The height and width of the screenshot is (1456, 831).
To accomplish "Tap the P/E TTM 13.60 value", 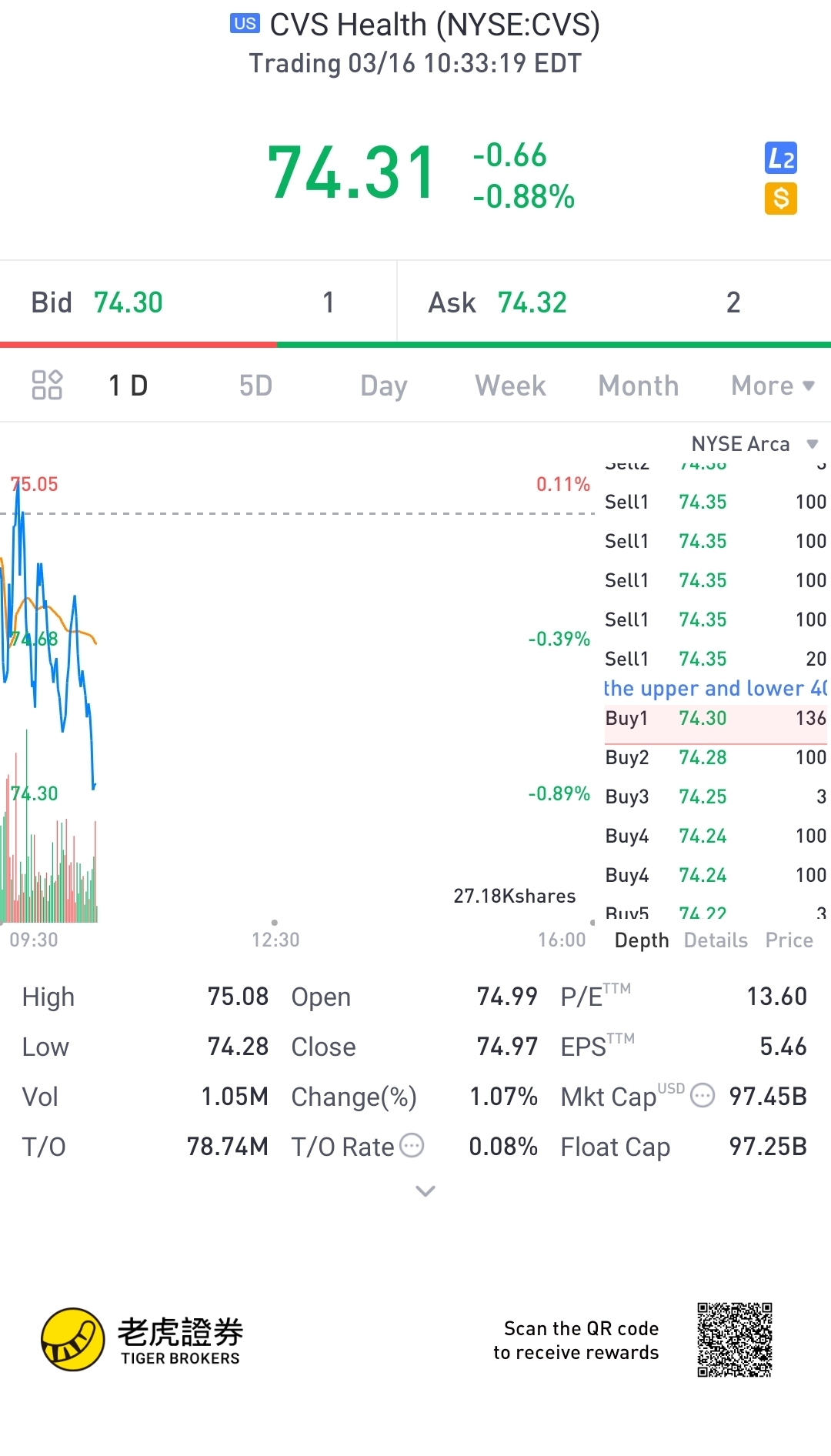I will coord(776,997).
